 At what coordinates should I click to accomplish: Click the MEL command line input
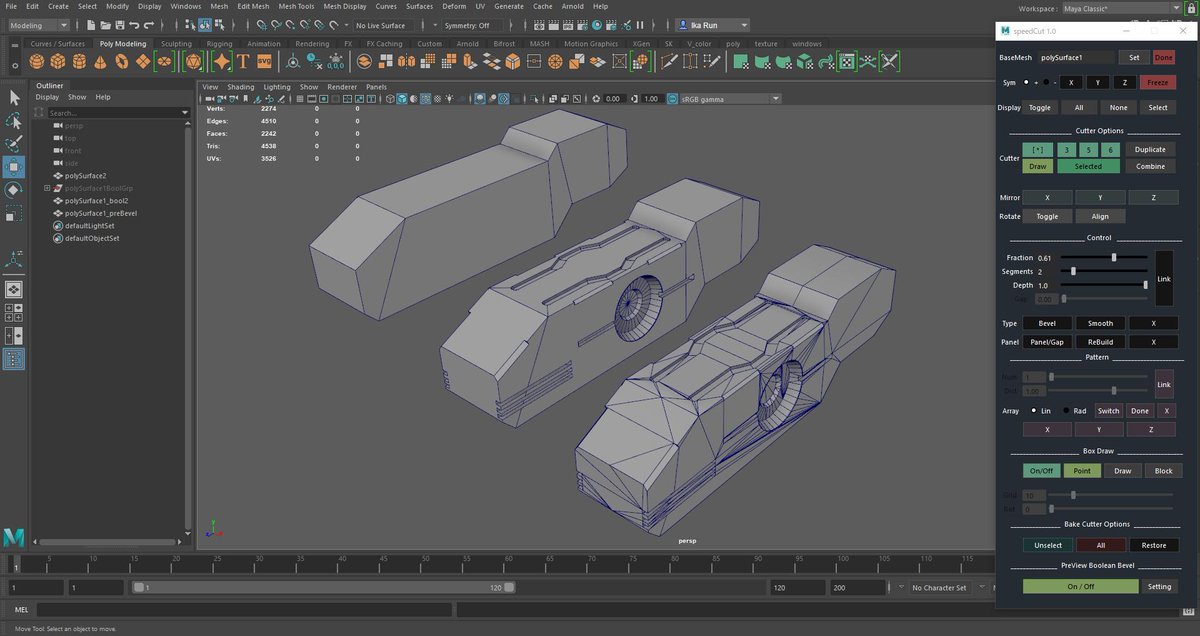point(243,609)
